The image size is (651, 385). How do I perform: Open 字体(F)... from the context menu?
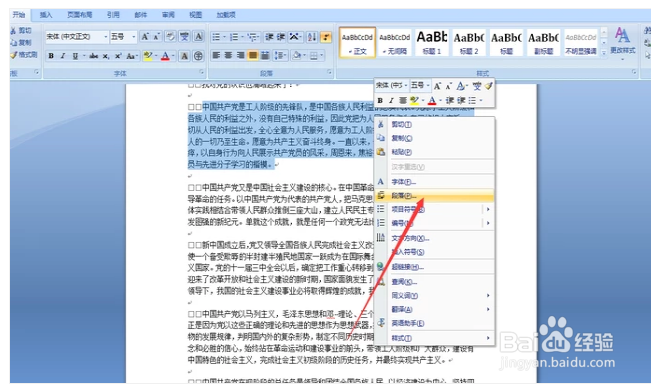pos(434,182)
